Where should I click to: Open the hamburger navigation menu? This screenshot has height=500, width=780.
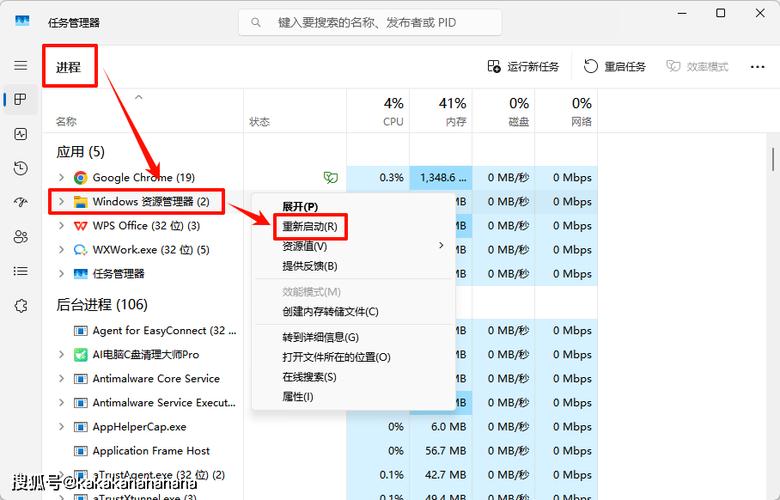(x=20, y=65)
